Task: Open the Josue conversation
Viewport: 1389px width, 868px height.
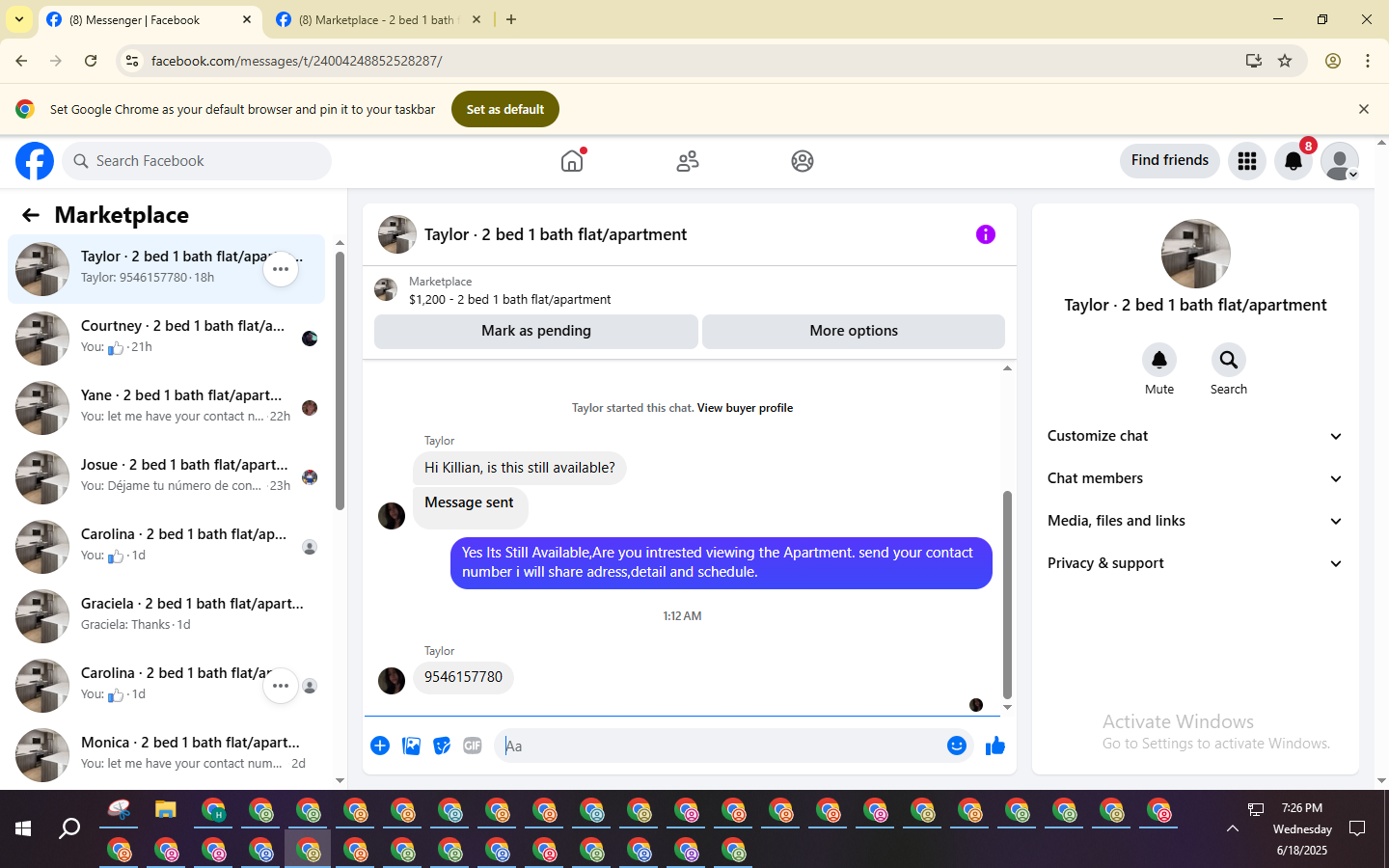Action: [x=166, y=477]
